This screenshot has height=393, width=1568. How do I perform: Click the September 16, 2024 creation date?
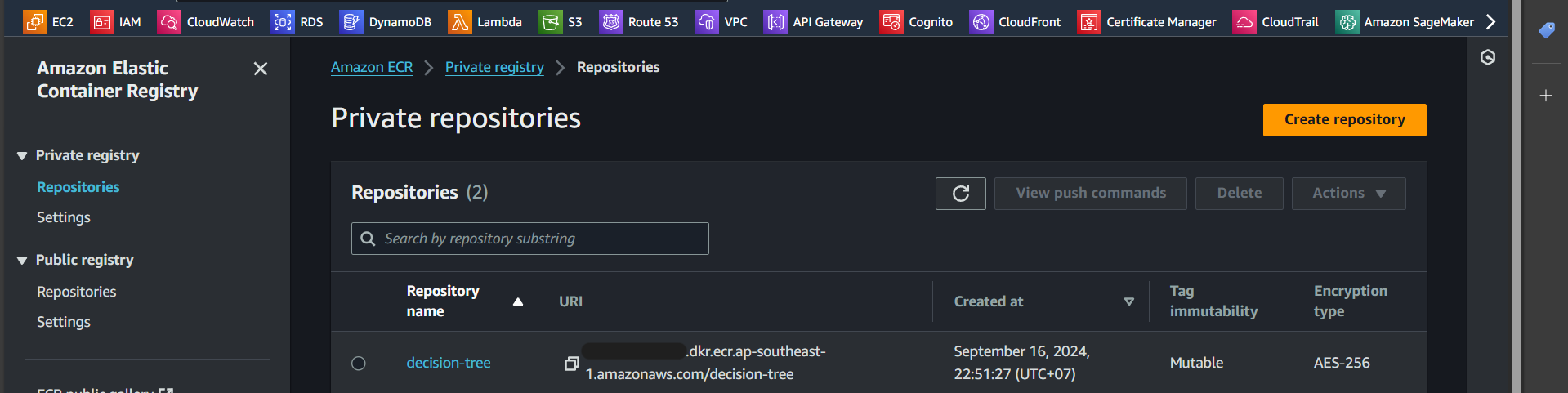pyautogui.click(x=1021, y=363)
